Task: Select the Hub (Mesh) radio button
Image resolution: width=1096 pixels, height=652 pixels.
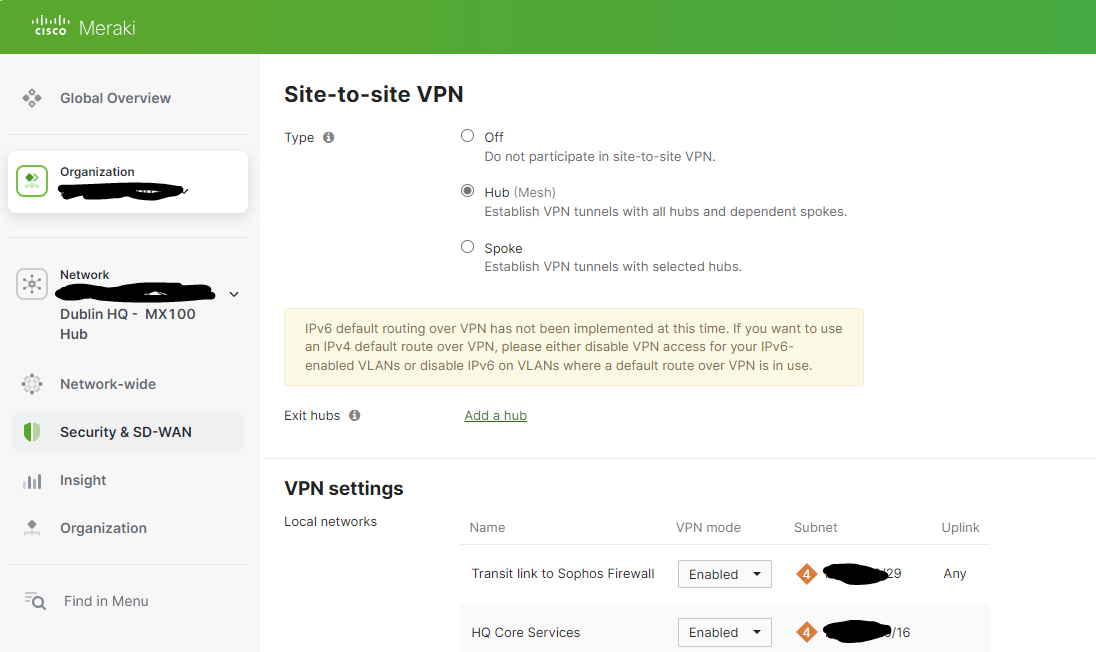Action: pyautogui.click(x=467, y=191)
